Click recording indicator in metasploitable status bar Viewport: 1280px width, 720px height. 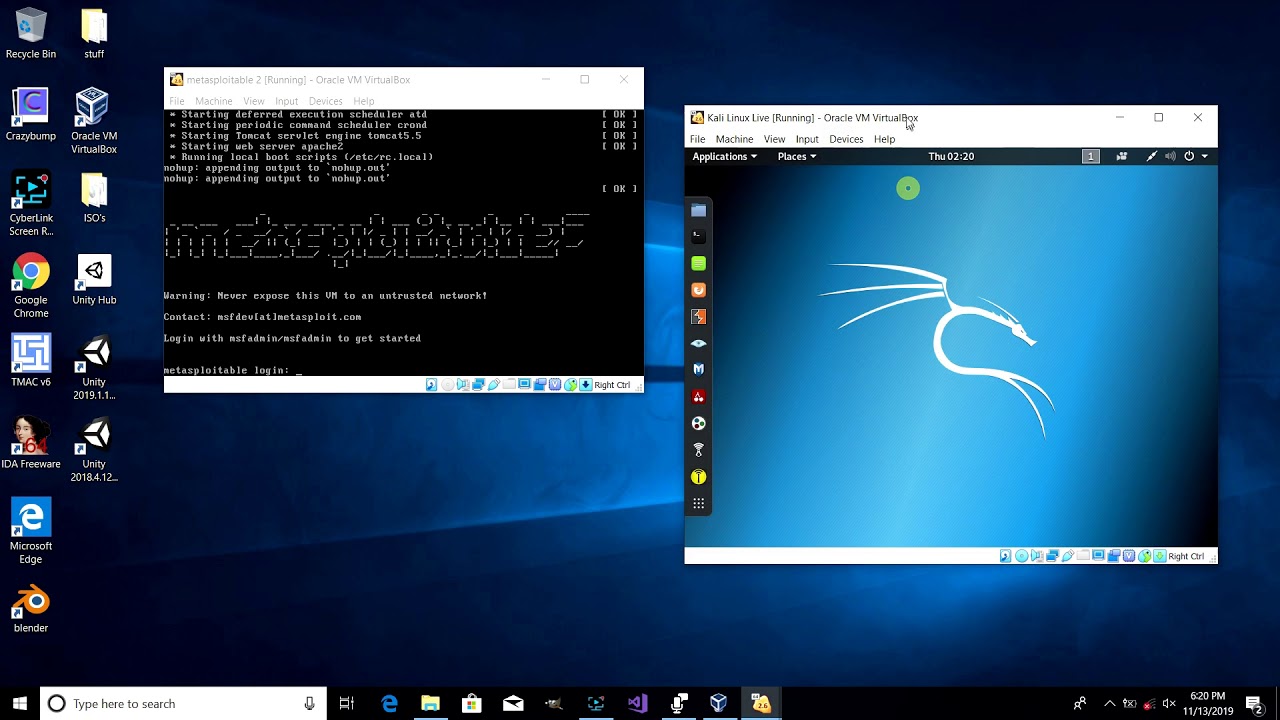click(540, 384)
